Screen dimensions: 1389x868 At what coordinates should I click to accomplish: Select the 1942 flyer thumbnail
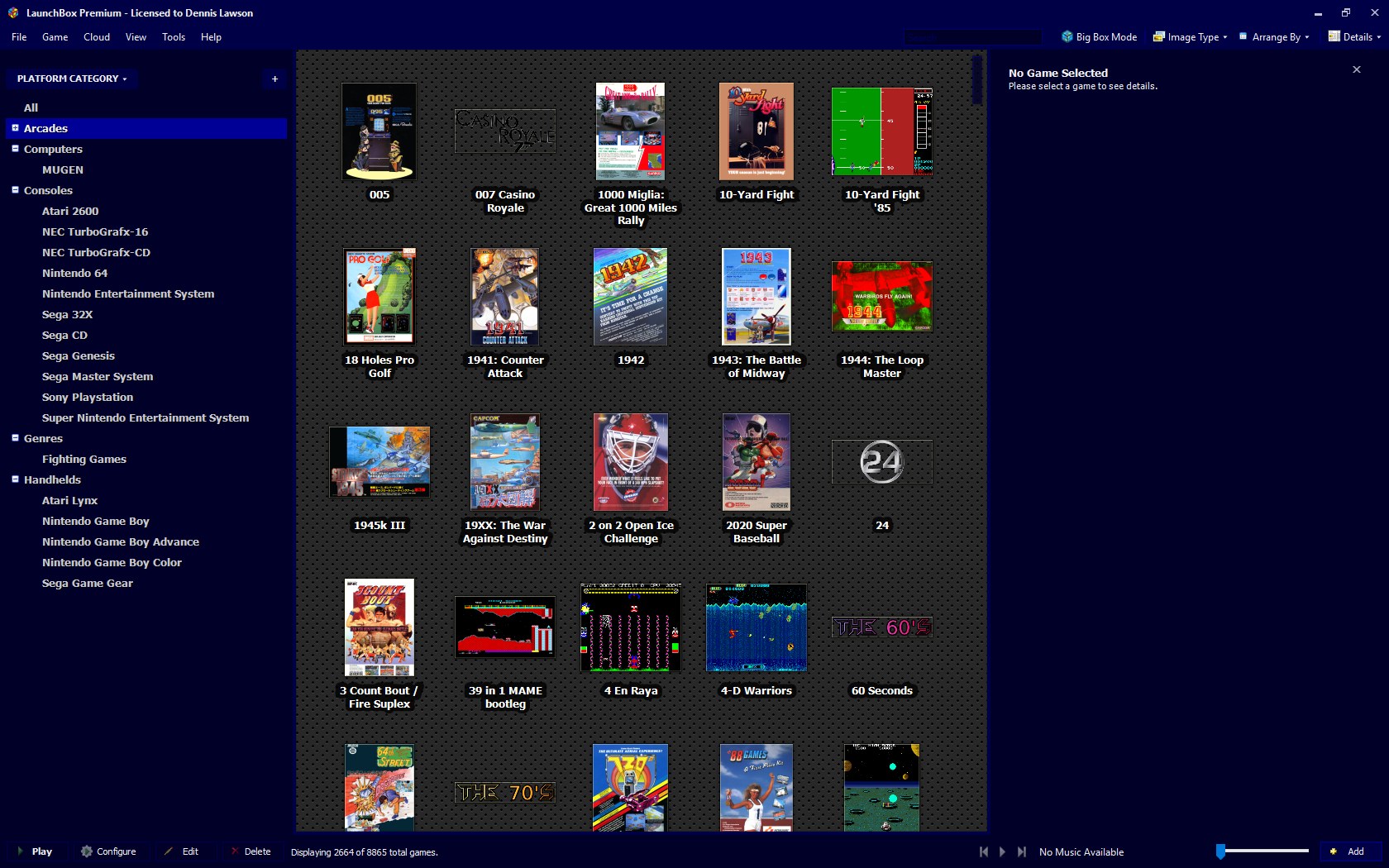[631, 297]
